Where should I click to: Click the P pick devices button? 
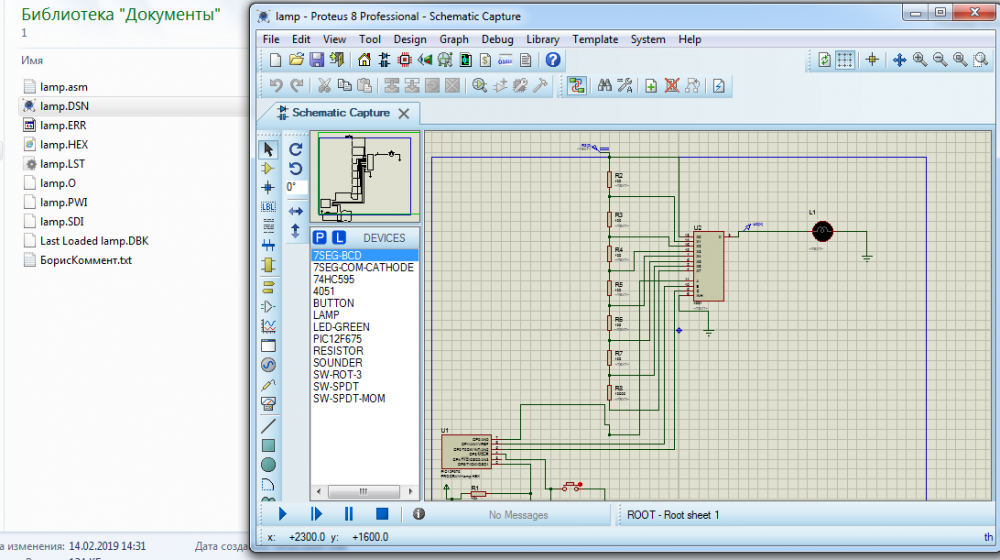pyautogui.click(x=320, y=238)
